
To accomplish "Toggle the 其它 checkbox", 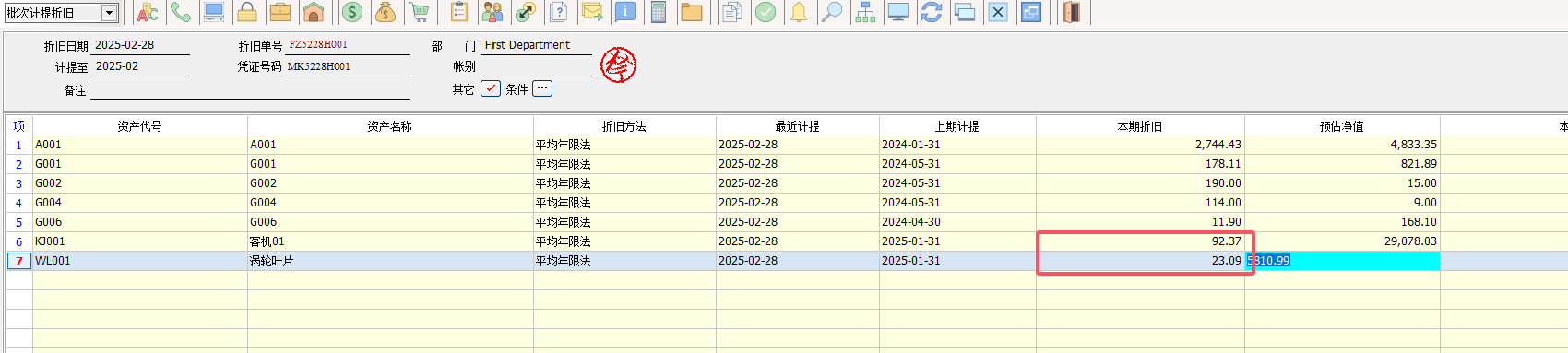I will (491, 88).
